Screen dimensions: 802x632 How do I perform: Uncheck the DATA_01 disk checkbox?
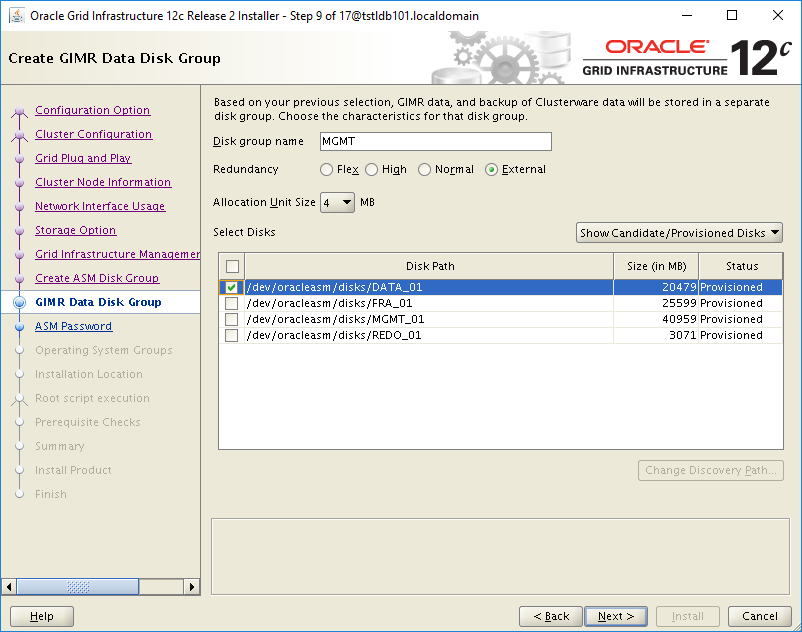[231, 287]
